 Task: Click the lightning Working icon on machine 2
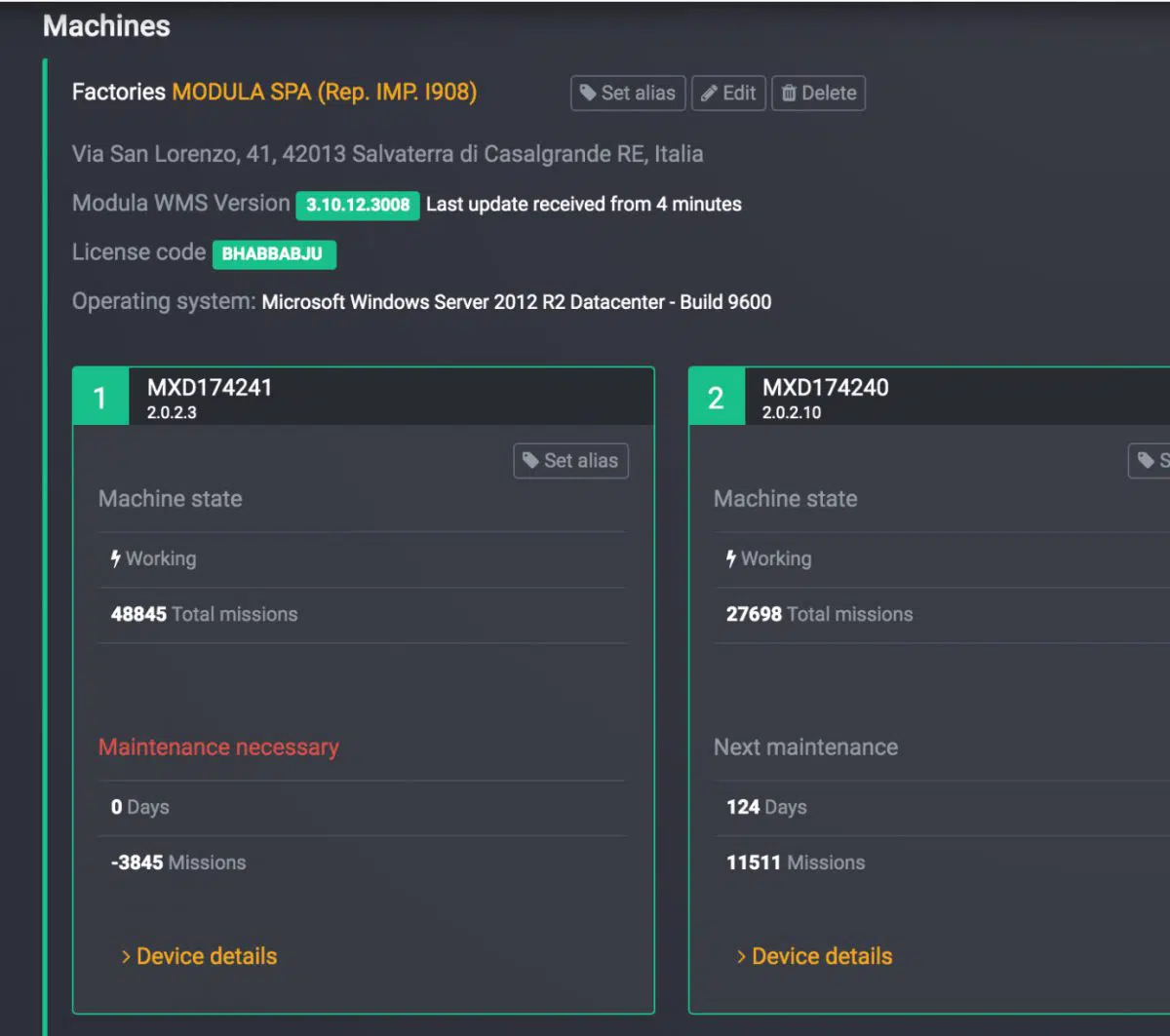pyautogui.click(x=731, y=559)
